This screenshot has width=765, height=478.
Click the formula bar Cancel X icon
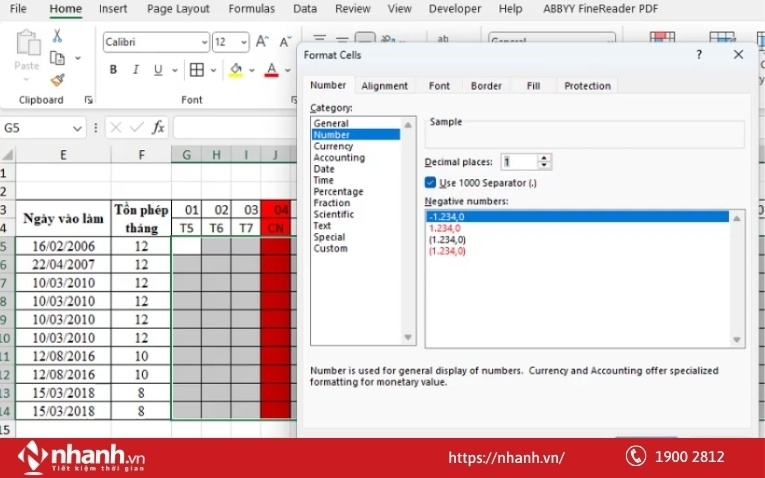click(116, 128)
